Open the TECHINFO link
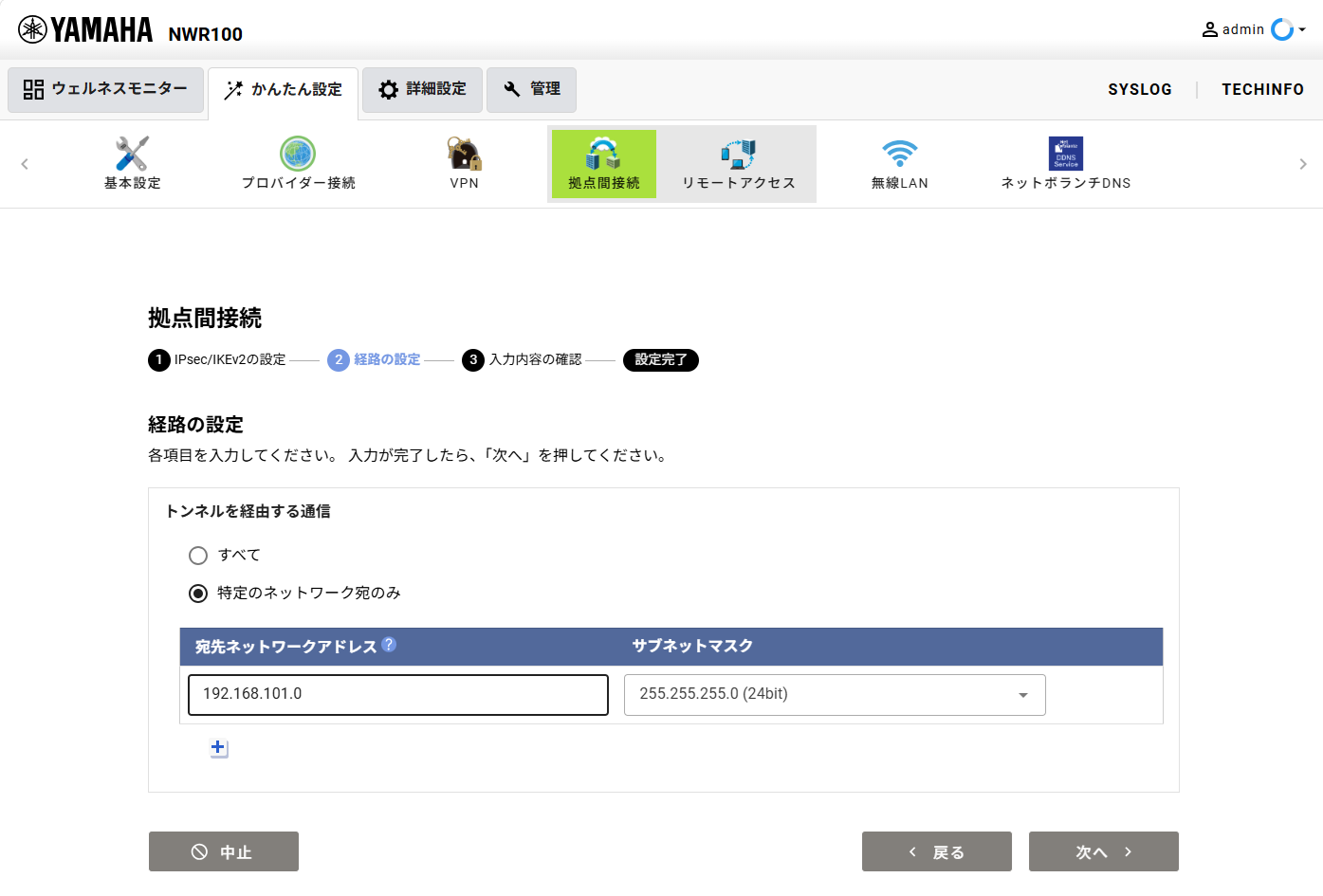The height and width of the screenshot is (896, 1323). (1262, 89)
